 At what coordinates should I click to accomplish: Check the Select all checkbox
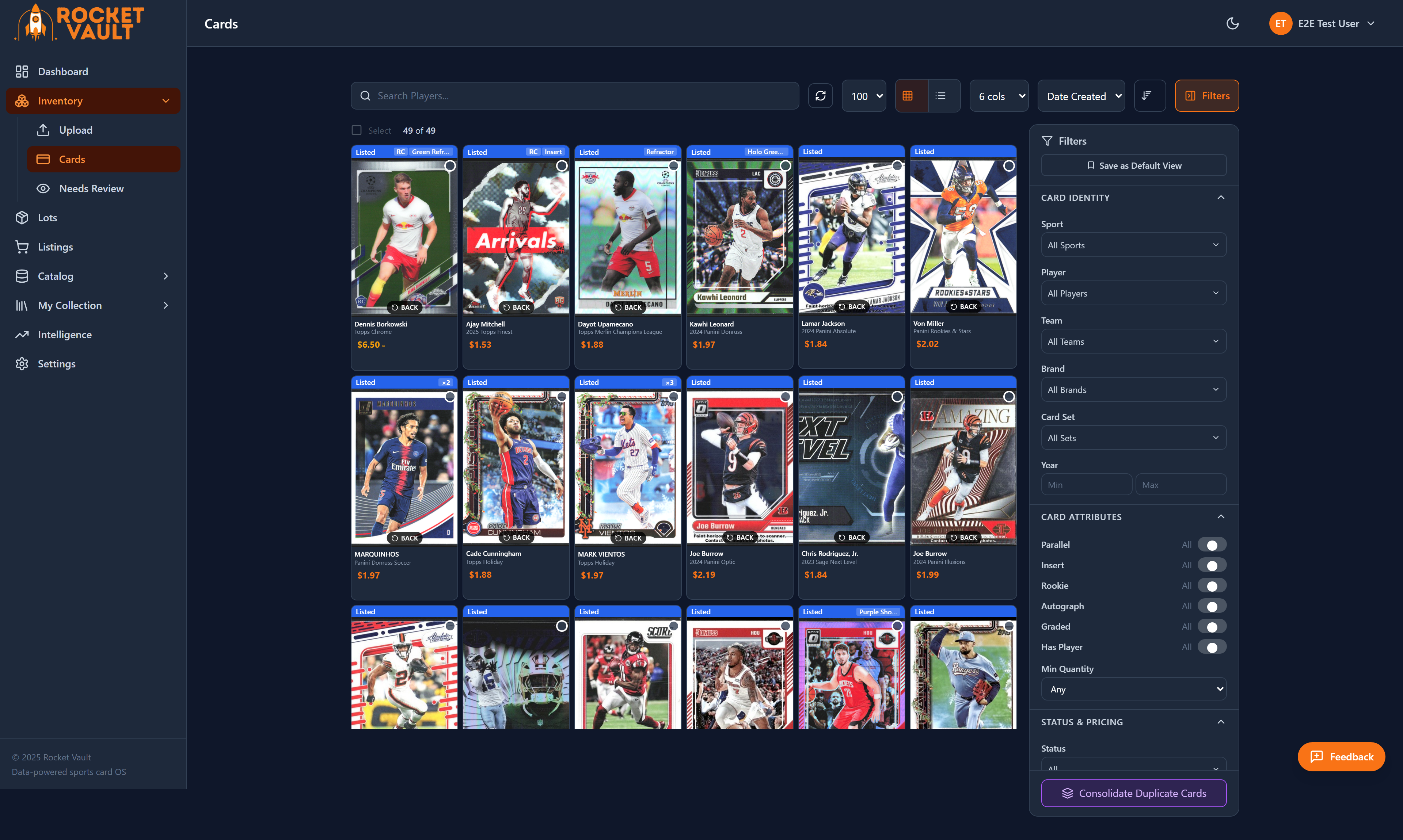tap(357, 130)
